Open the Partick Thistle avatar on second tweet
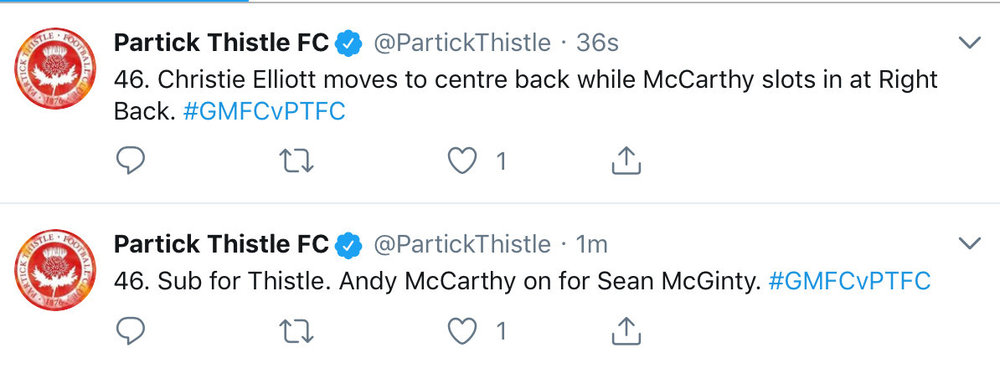 55,270
